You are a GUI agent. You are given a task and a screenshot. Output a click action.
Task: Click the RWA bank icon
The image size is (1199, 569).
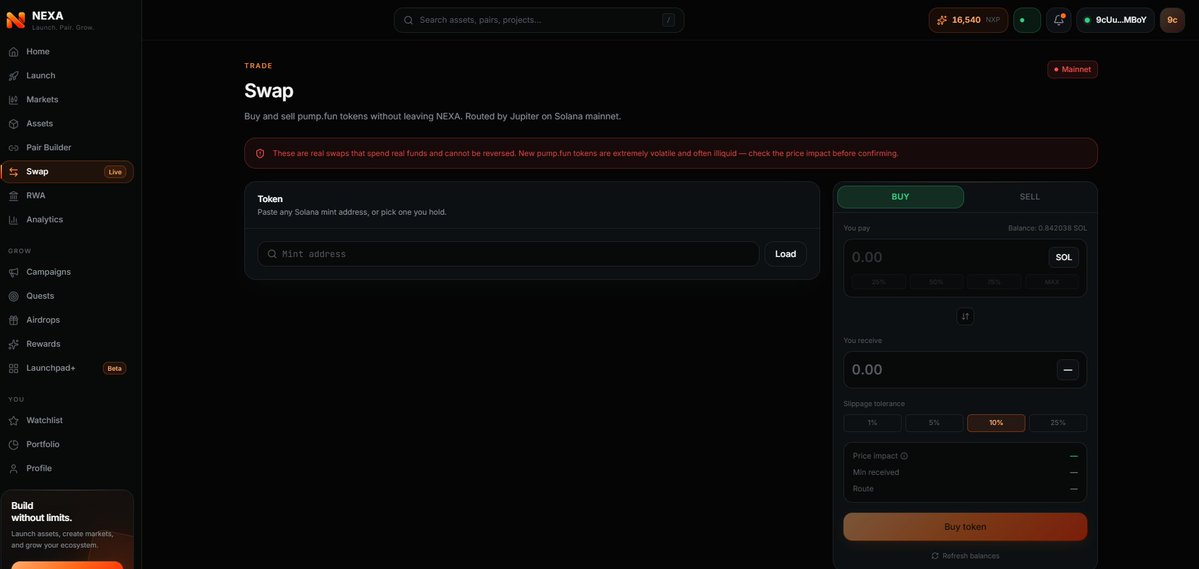pyautogui.click(x=13, y=196)
